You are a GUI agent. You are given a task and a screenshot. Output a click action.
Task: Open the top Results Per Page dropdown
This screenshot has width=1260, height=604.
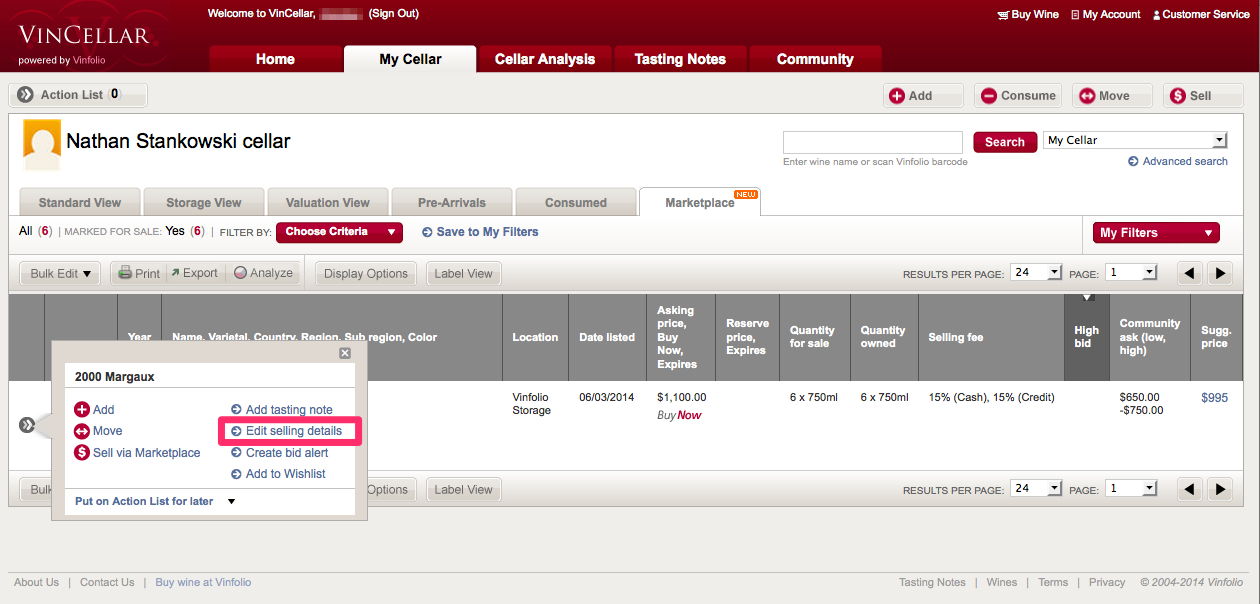pos(1037,272)
